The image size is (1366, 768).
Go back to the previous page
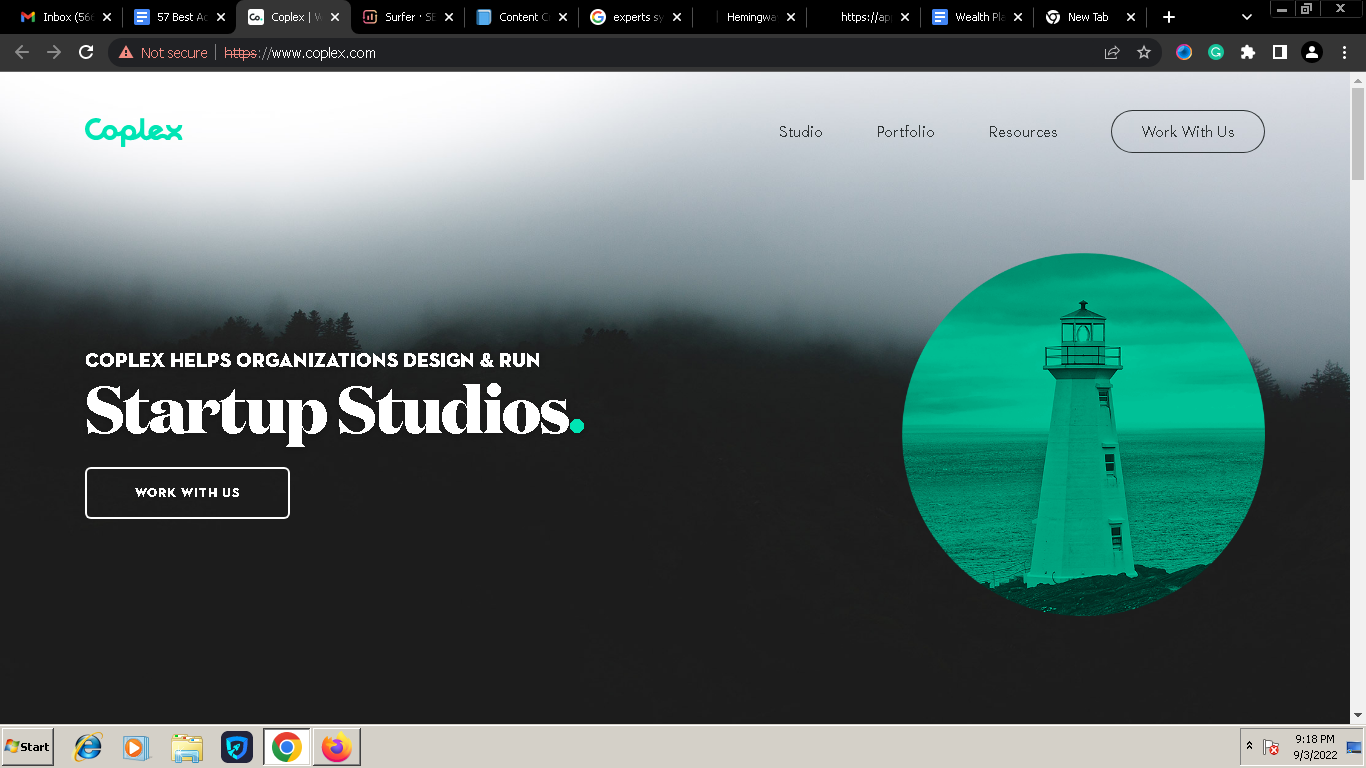(22, 53)
